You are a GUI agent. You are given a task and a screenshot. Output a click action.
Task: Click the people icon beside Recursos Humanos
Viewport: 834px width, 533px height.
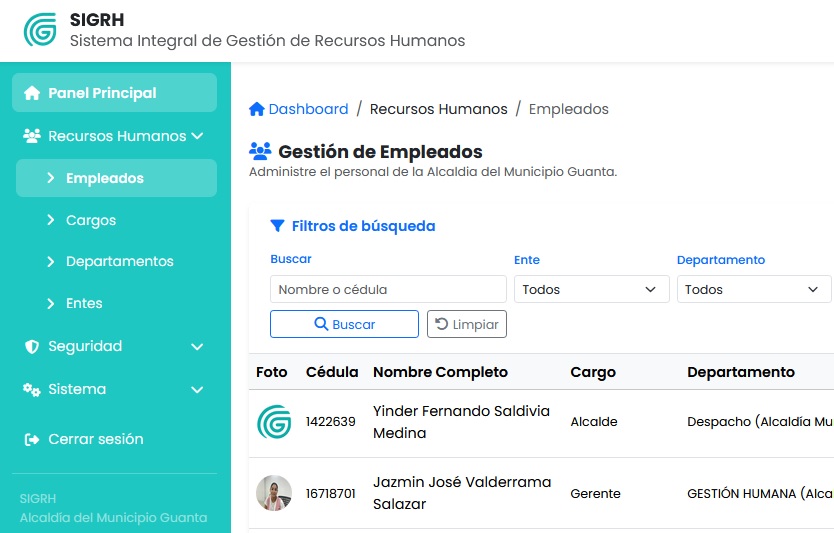[32, 136]
